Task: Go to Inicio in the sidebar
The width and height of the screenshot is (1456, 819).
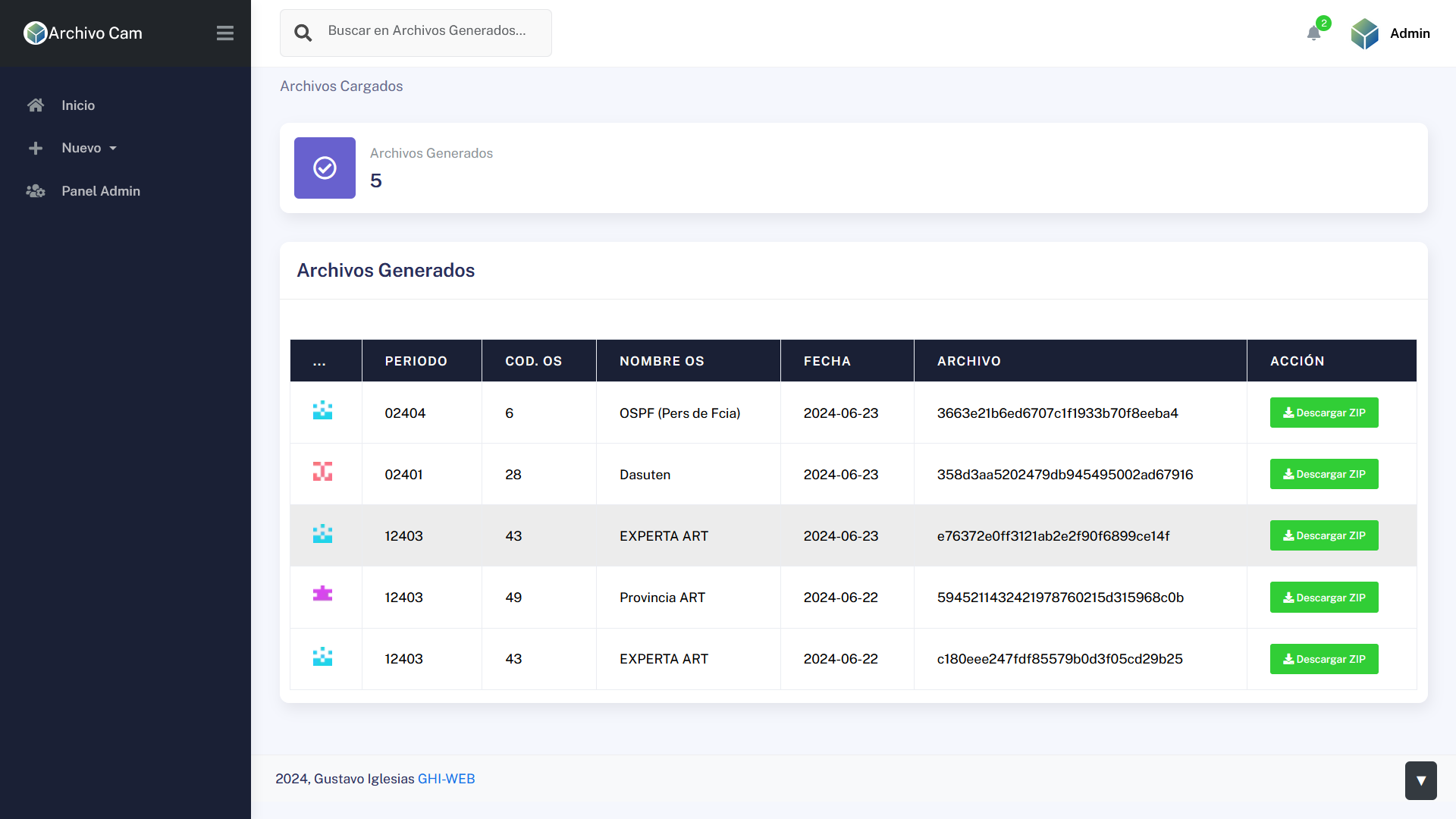Action: click(78, 105)
